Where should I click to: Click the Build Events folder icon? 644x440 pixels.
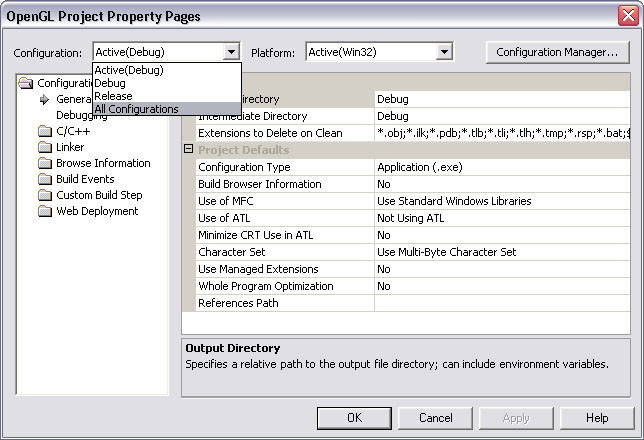click(45, 179)
